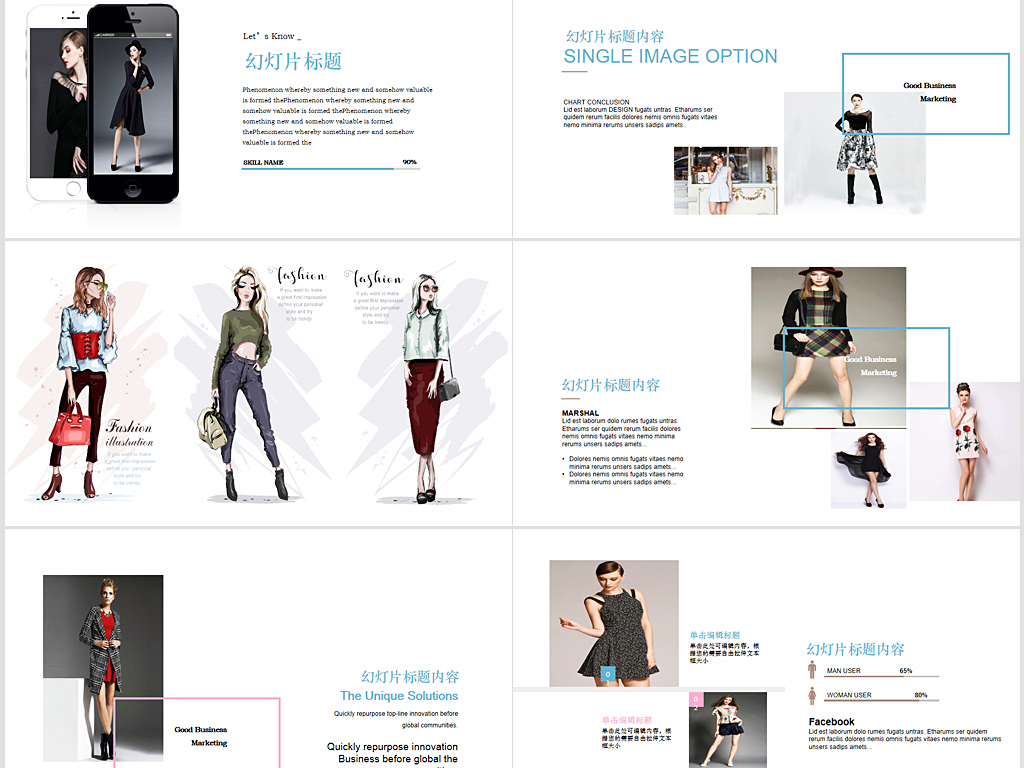Click the MARSHAL bold heading
Screen dimensions: 1024x768
click(581, 413)
